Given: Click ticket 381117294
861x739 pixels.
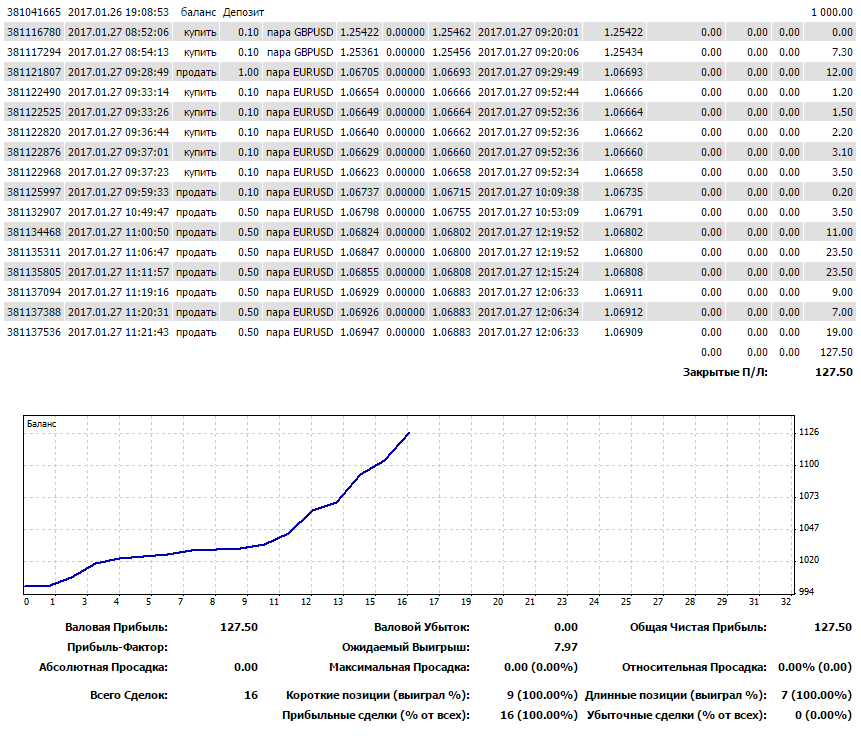Looking at the screenshot, I should point(33,52).
